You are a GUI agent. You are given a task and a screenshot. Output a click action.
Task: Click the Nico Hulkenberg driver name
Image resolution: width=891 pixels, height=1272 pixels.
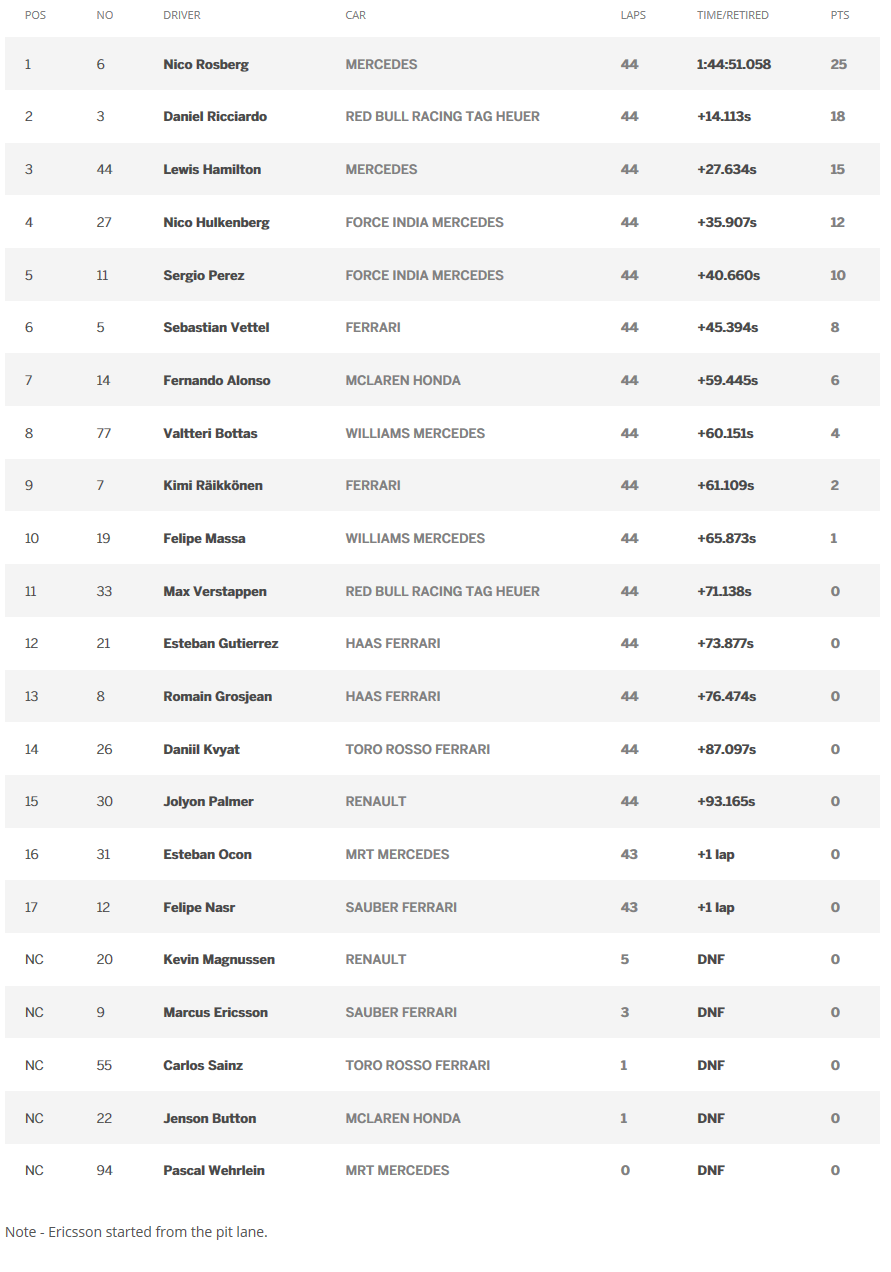[x=216, y=222]
